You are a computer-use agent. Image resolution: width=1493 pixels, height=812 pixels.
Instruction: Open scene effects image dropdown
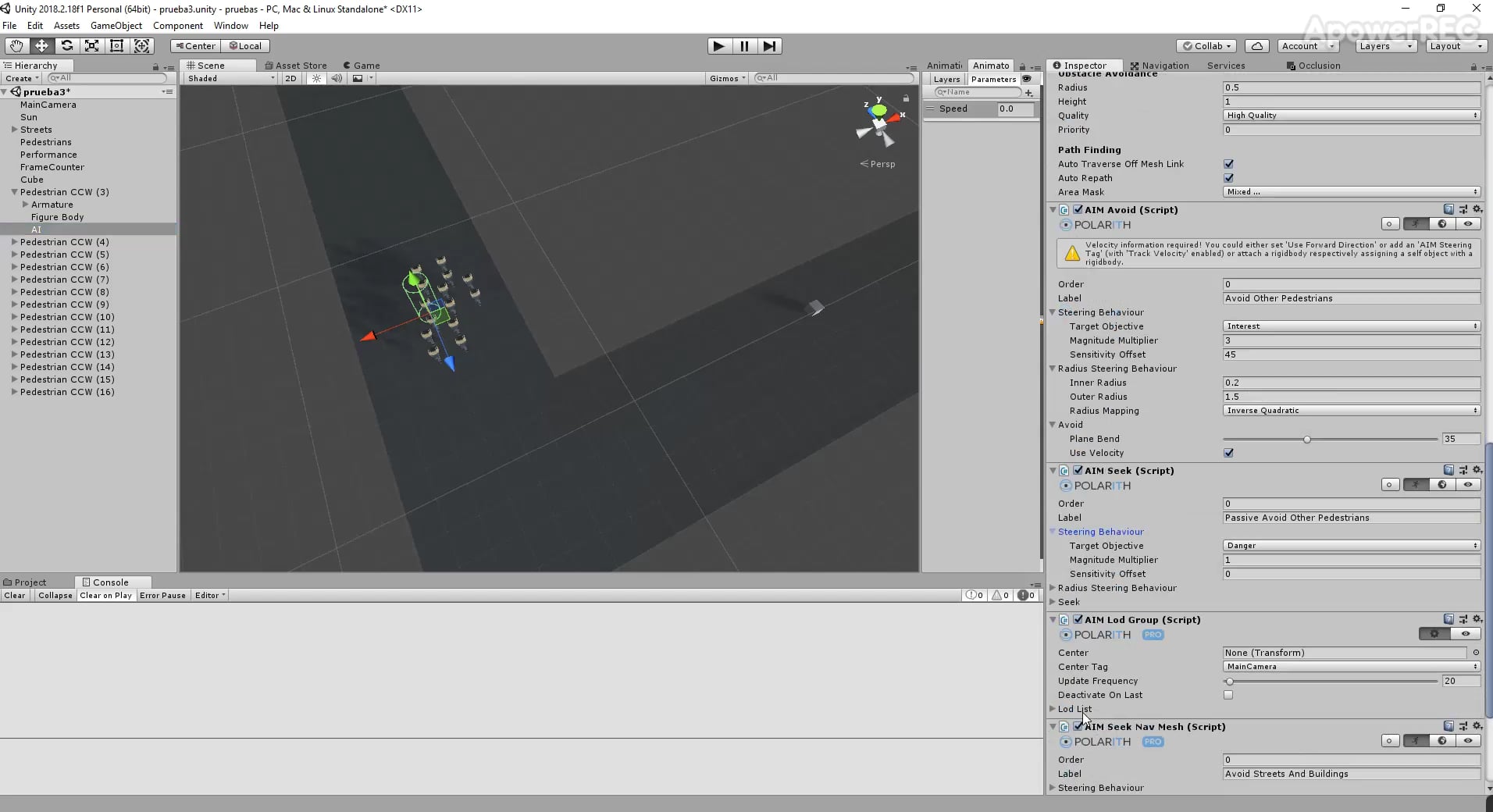[362, 78]
